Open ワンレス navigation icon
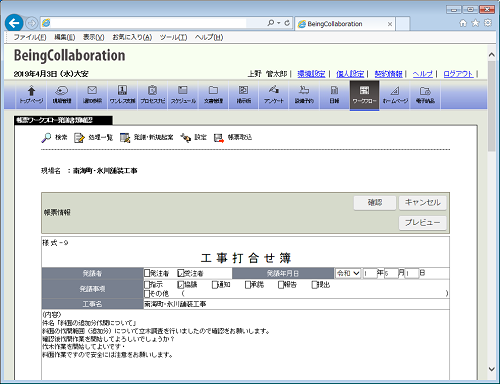500x384 pixels. point(122,95)
